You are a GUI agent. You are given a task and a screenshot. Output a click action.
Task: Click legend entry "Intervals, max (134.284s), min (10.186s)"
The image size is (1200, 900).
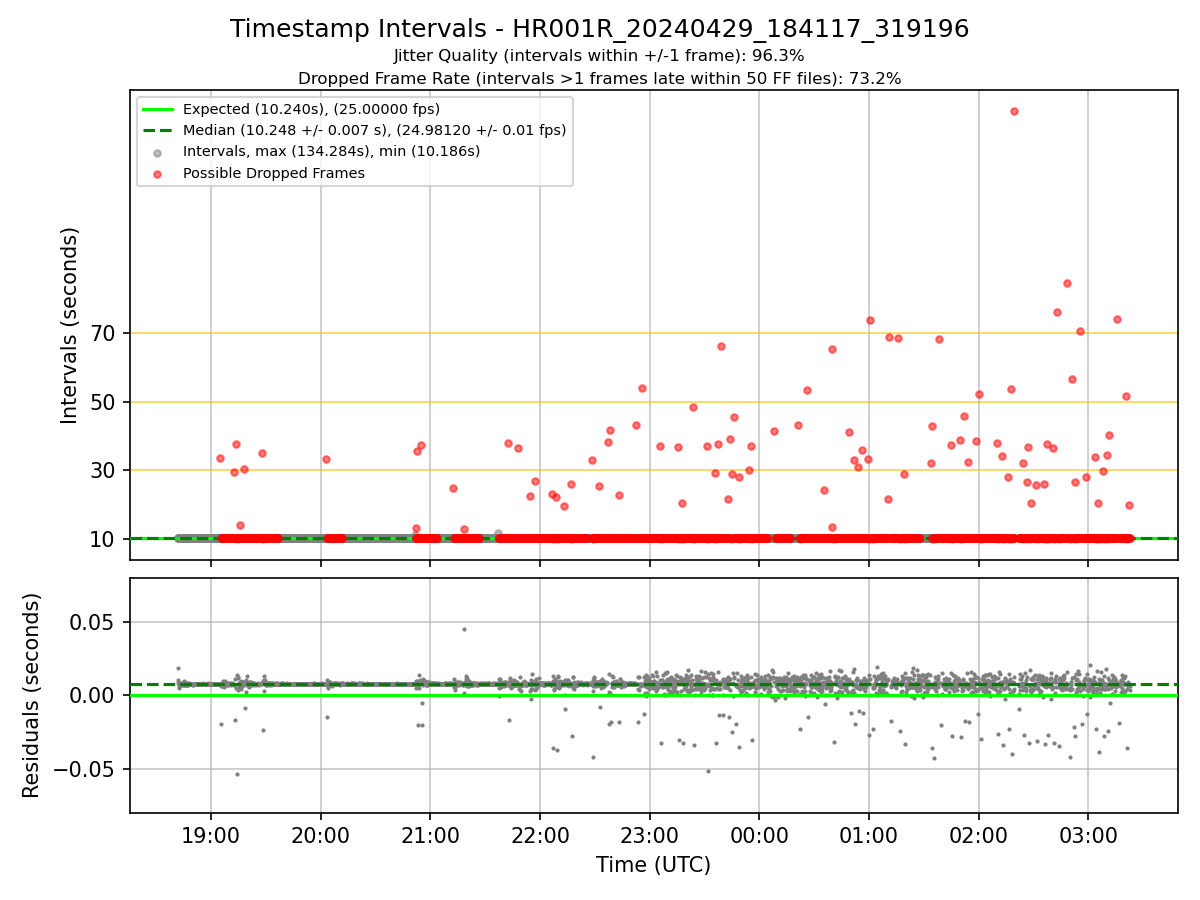coord(331,151)
